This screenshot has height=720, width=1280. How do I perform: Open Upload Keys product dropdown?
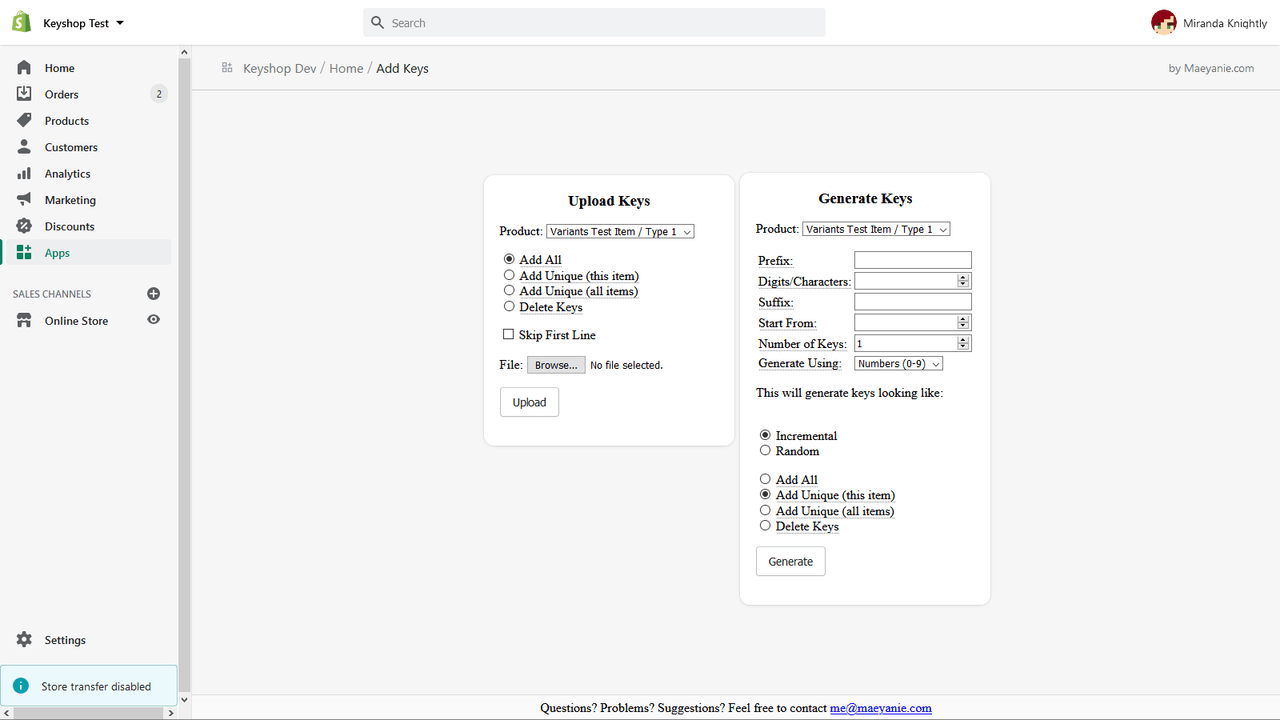tap(620, 231)
